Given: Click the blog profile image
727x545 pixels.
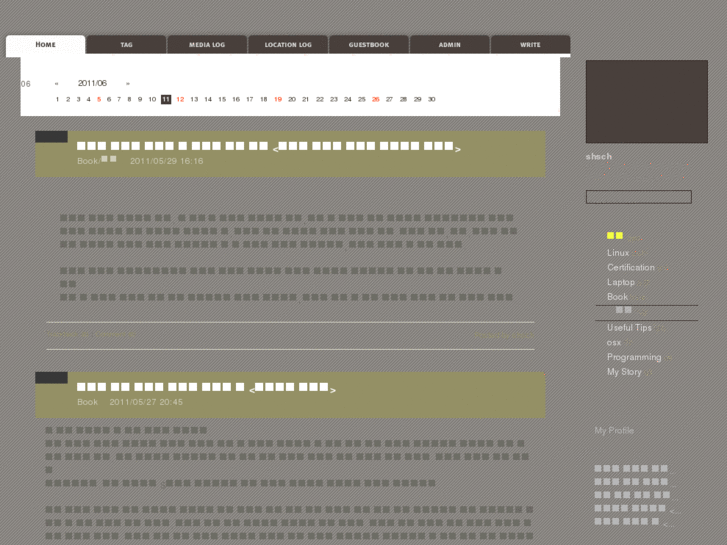Looking at the screenshot, I should tap(647, 101).
